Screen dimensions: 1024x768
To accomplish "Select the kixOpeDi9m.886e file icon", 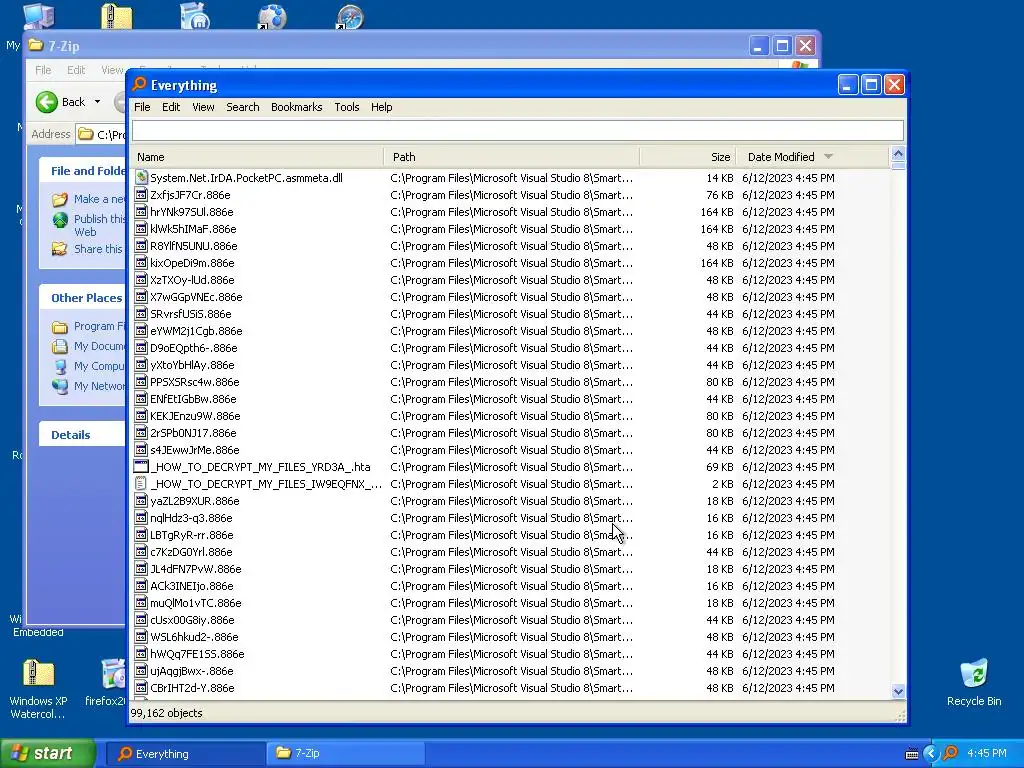I will [141, 263].
